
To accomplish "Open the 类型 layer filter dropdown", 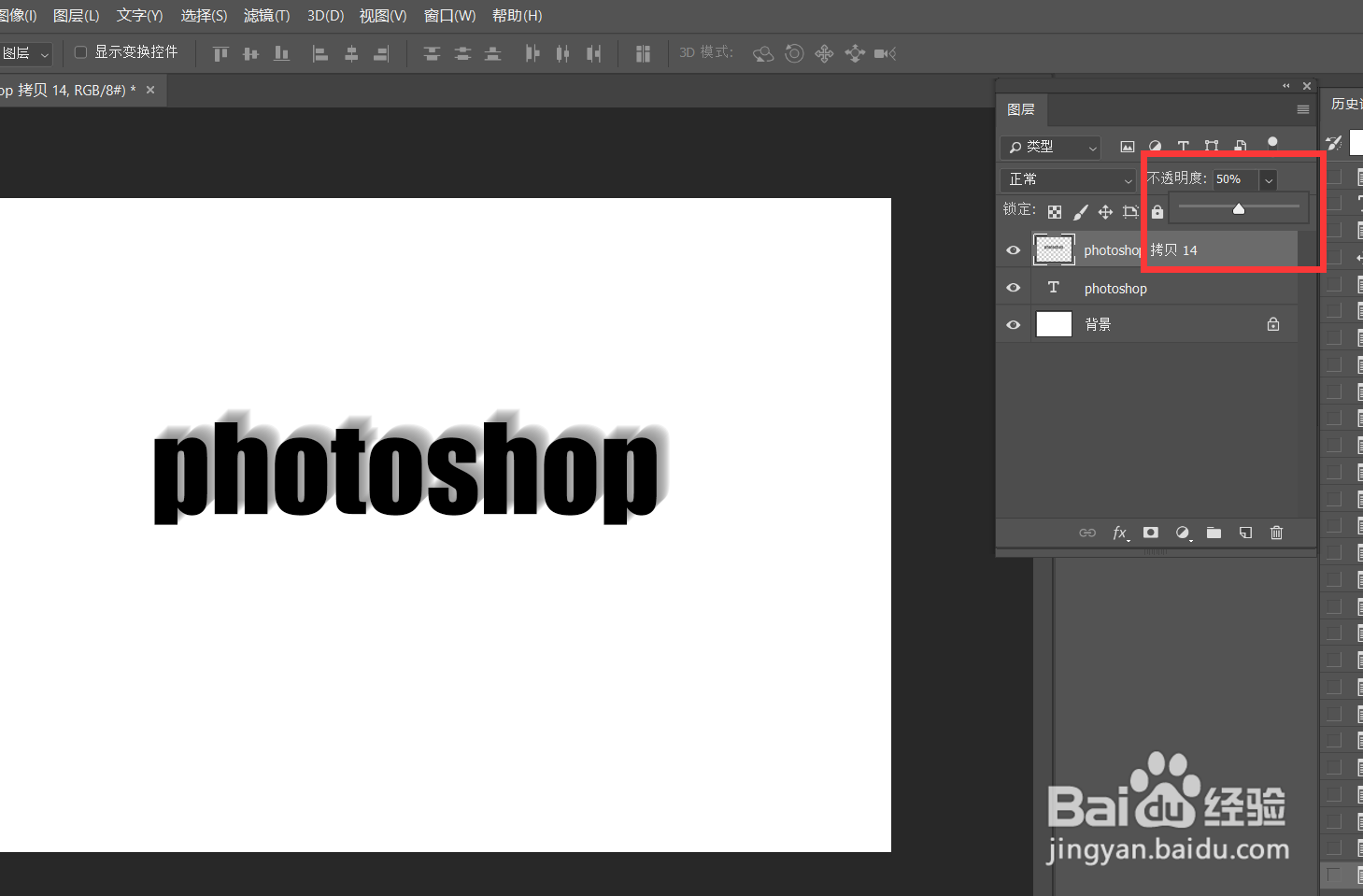I will tap(1050, 147).
